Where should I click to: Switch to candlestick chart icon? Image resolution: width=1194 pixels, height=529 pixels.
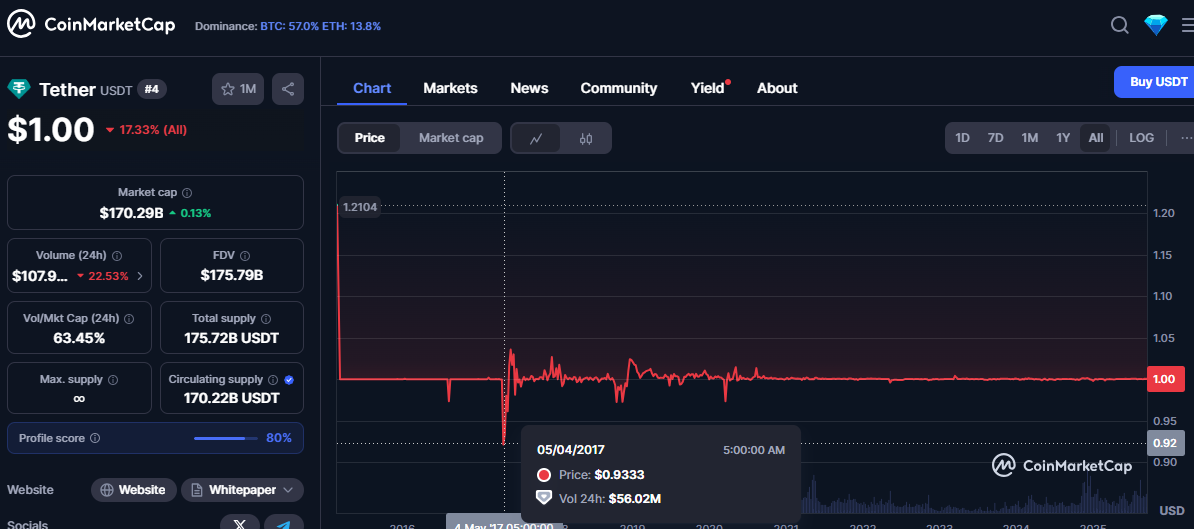click(x=586, y=138)
